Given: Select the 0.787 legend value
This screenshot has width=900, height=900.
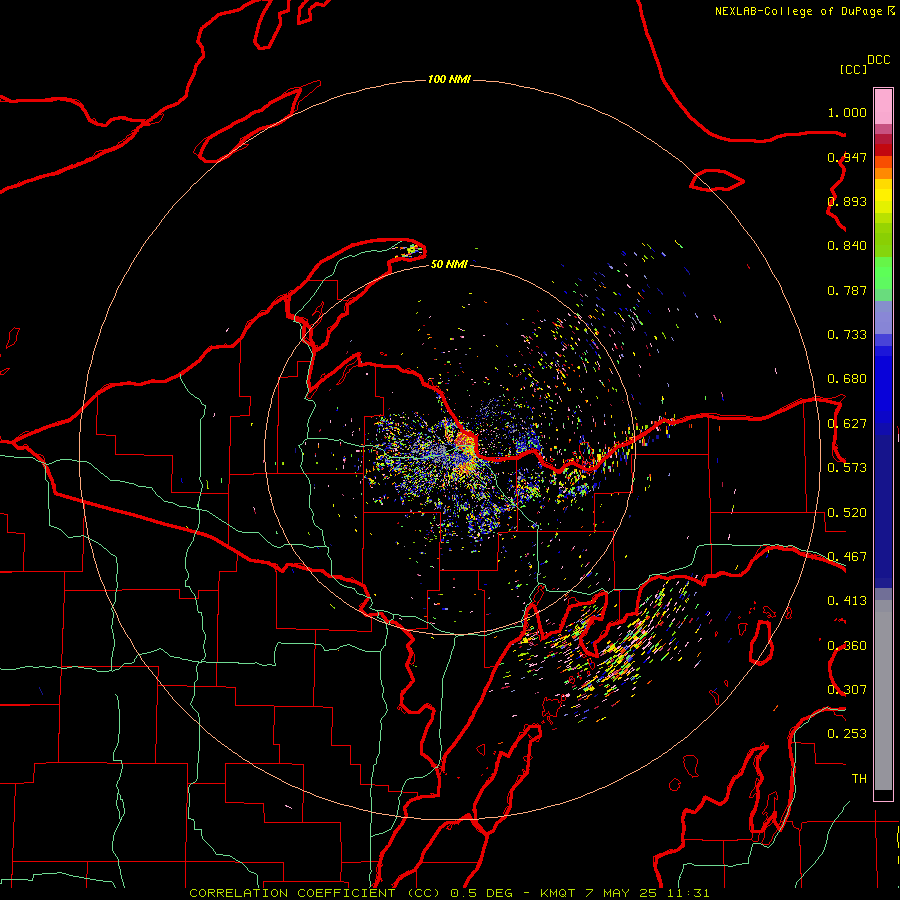Looking at the screenshot, I should [x=847, y=290].
